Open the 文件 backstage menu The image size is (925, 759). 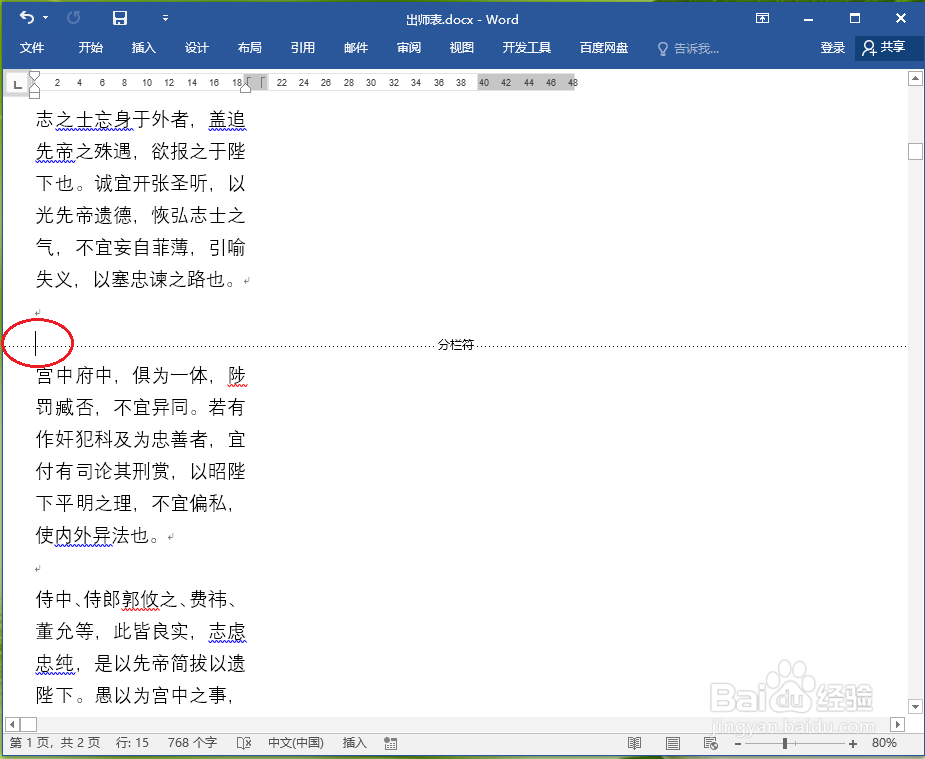click(33, 47)
